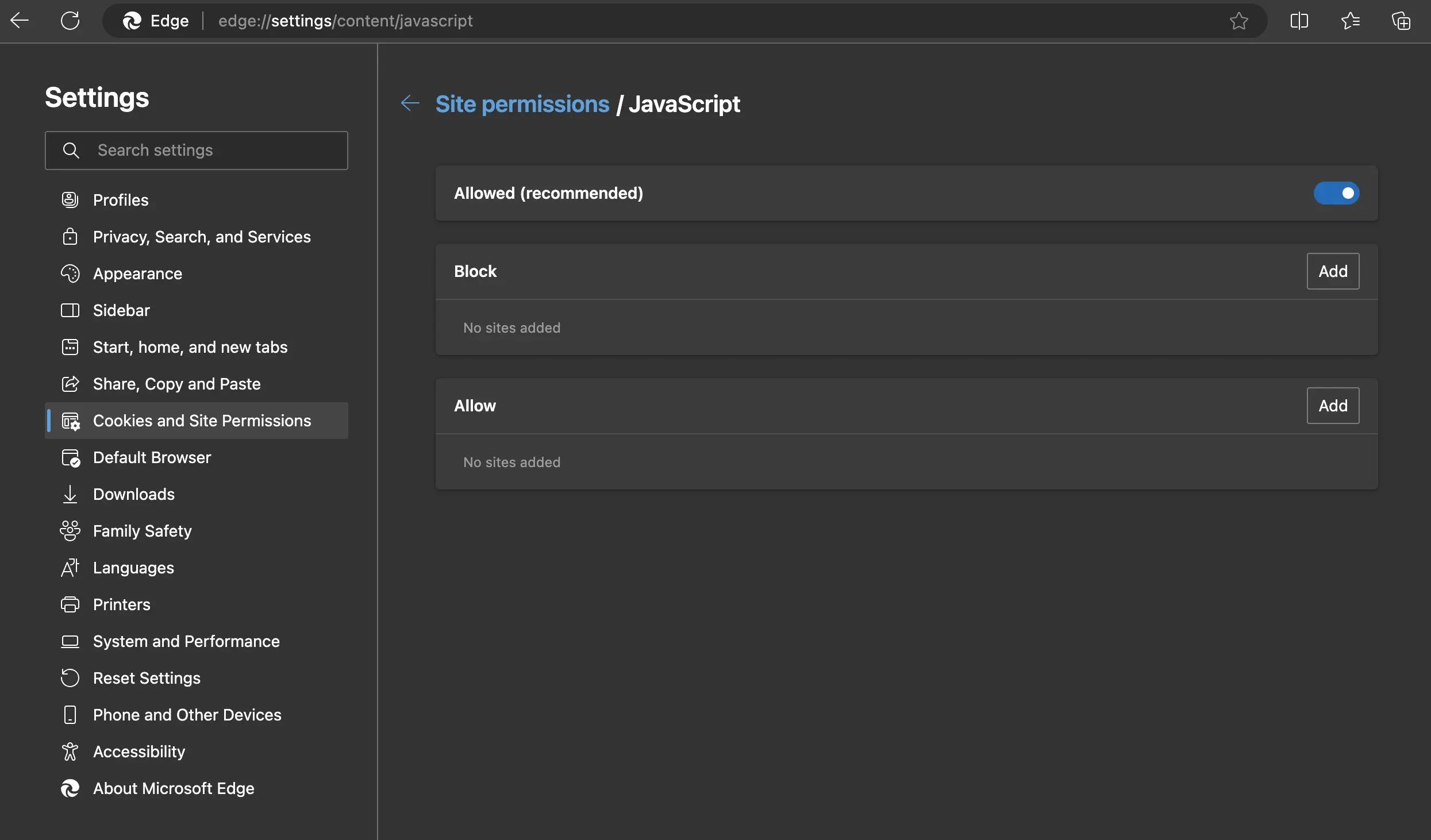Click inside the Search settings field
1431x840 pixels.
click(195, 150)
